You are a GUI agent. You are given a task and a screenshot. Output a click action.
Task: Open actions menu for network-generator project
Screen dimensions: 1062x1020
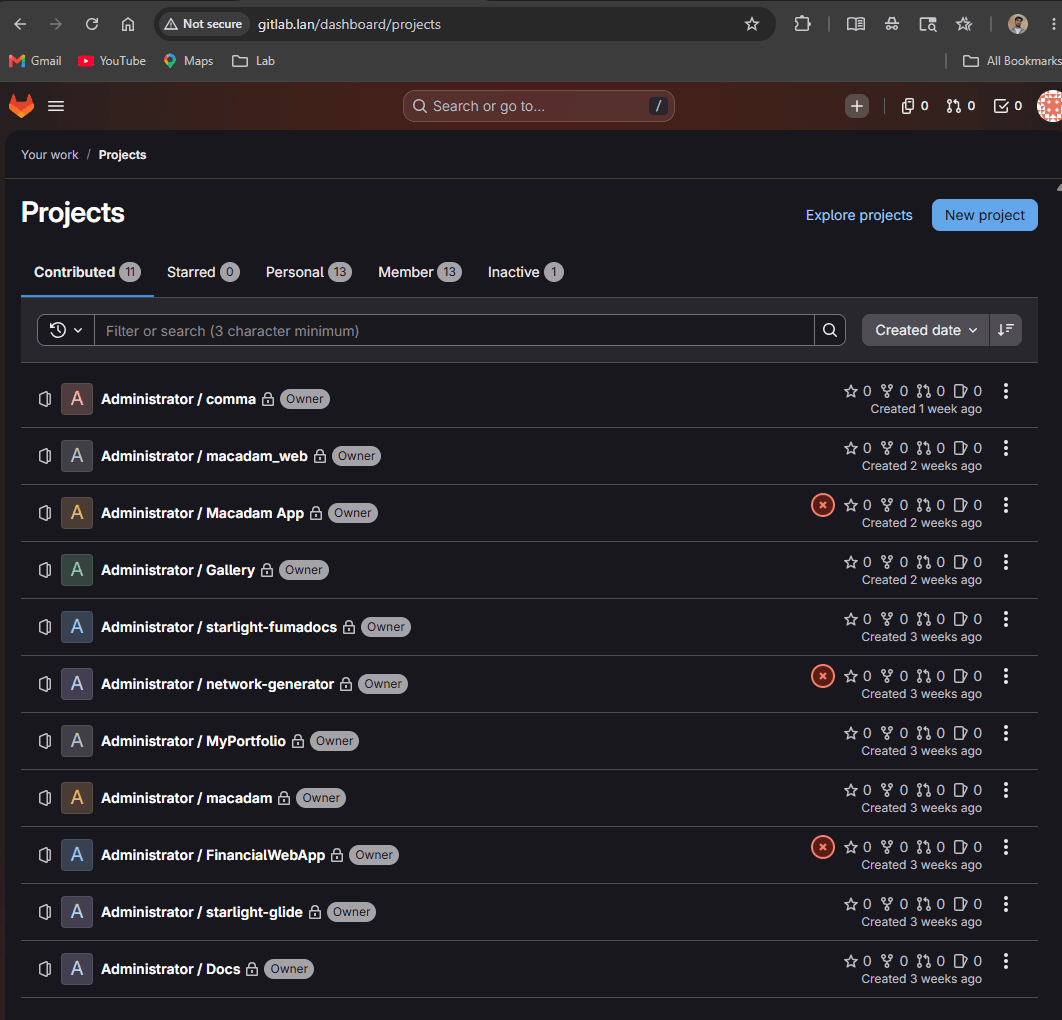pyautogui.click(x=1006, y=675)
